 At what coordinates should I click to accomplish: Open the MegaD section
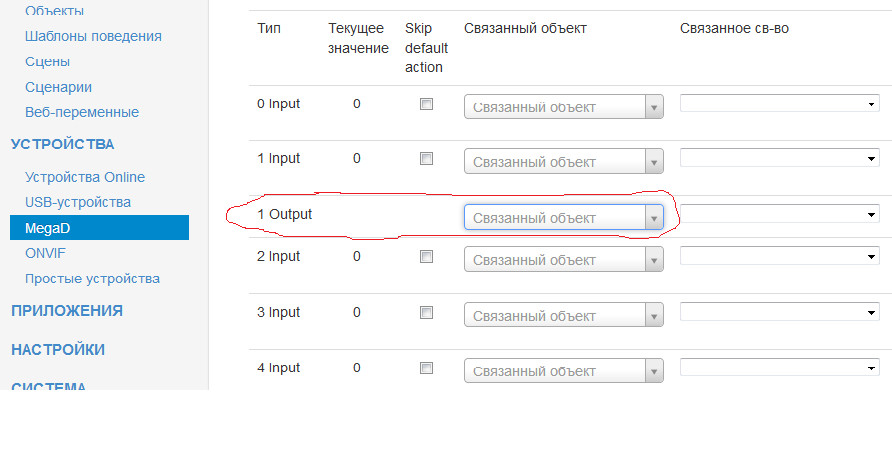click(48, 228)
